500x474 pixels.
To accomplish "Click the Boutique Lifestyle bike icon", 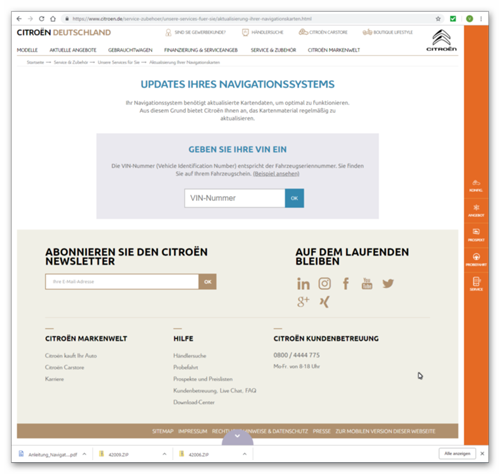I will coord(367,32).
